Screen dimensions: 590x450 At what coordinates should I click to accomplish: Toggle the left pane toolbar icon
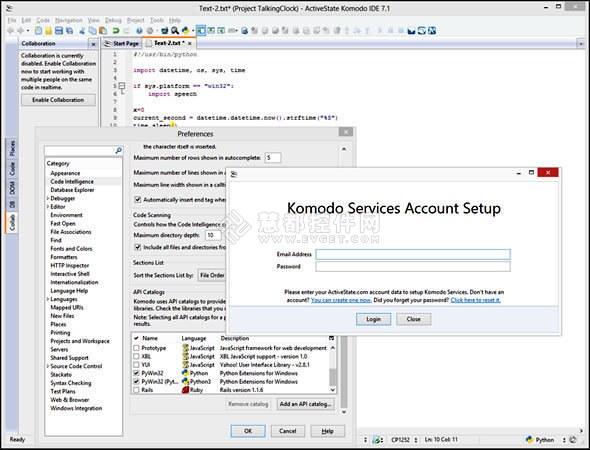(x=201, y=30)
